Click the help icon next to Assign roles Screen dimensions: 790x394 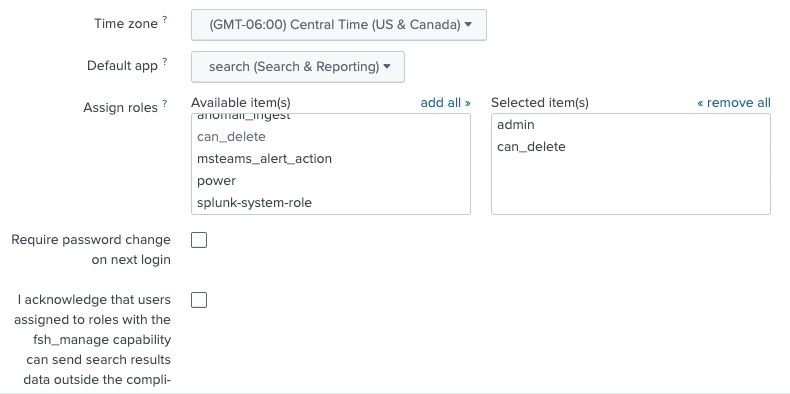pyautogui.click(x=164, y=104)
